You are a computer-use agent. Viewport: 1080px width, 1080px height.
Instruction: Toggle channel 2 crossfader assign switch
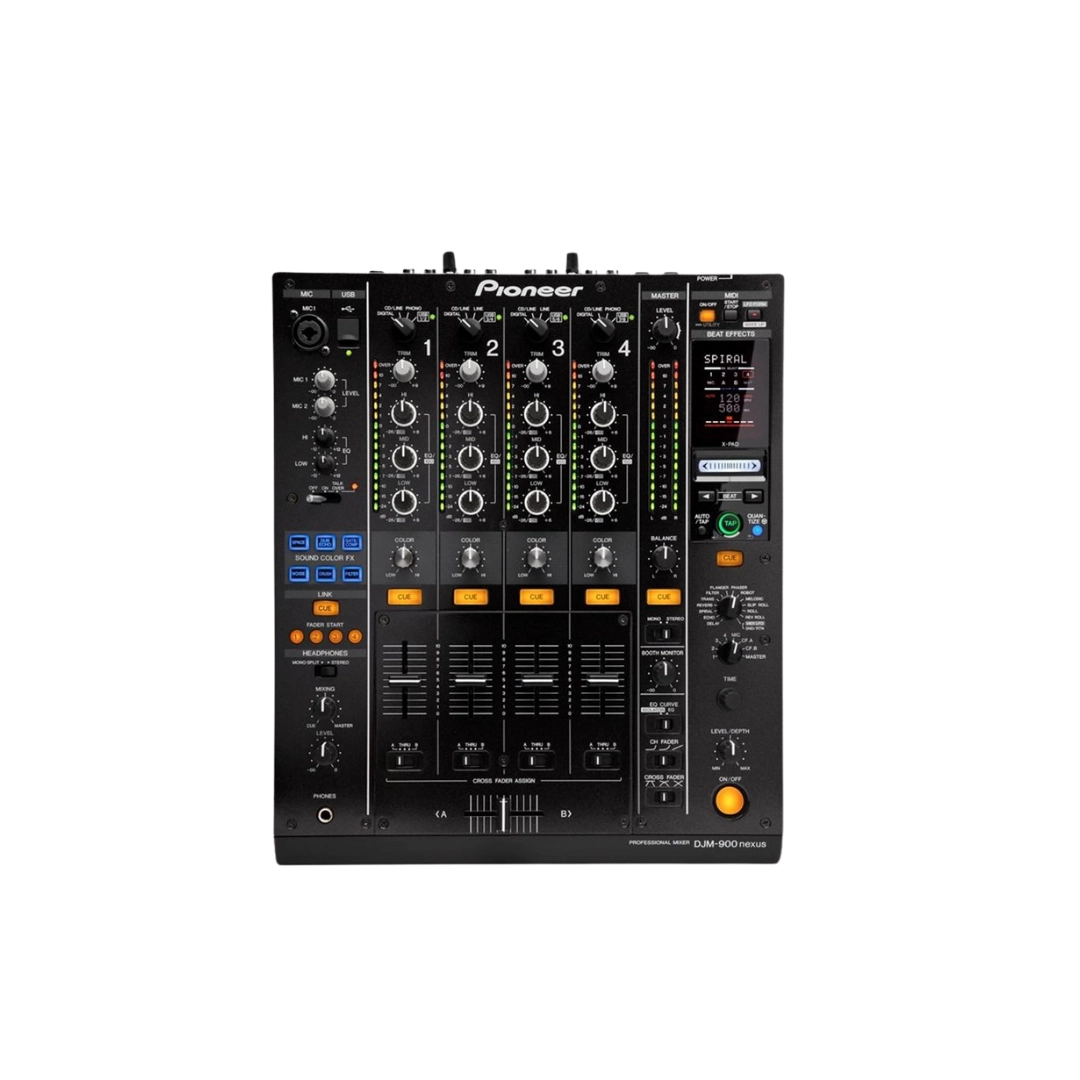[470, 761]
